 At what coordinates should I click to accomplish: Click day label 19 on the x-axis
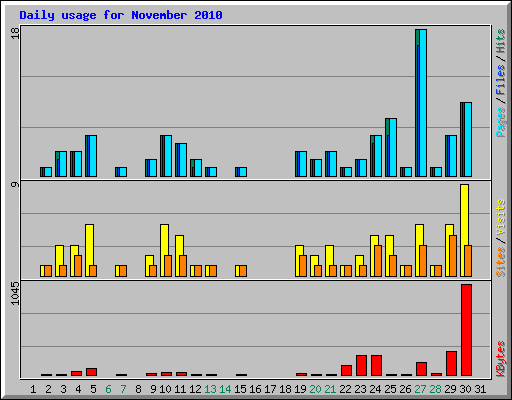click(x=300, y=389)
